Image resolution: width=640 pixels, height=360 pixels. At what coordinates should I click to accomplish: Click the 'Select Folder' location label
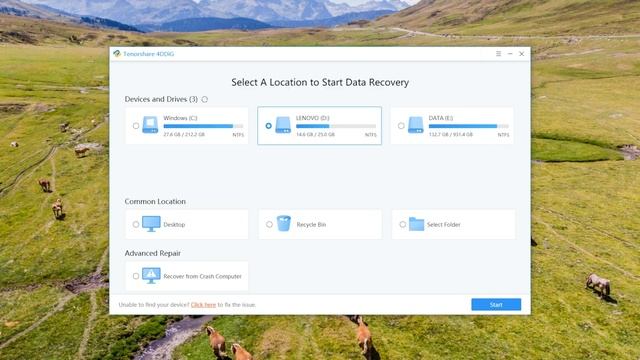coord(444,224)
